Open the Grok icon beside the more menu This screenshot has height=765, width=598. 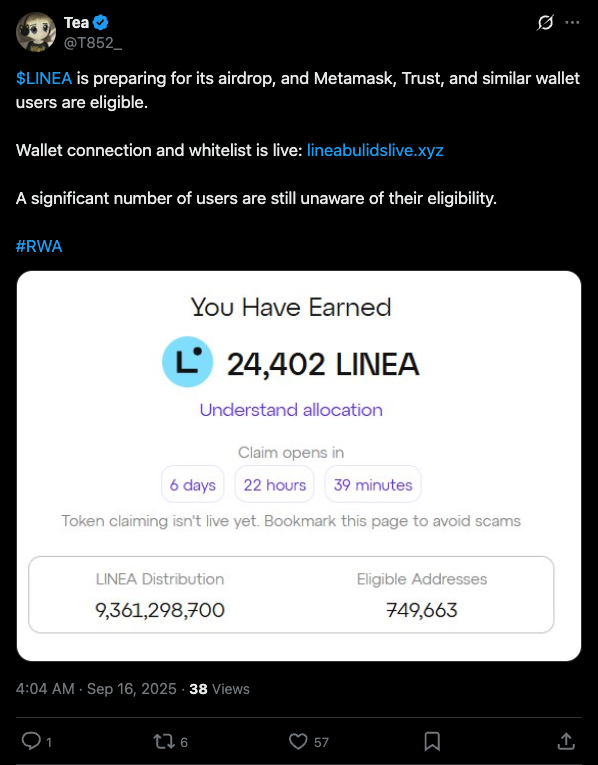pos(545,22)
